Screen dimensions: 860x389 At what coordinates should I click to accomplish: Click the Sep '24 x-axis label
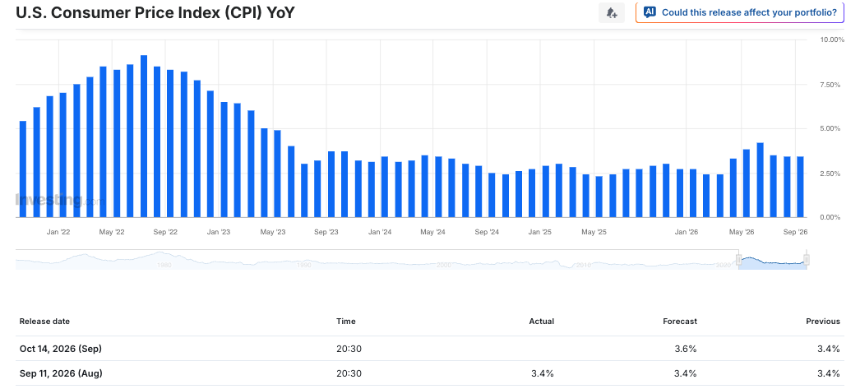tap(487, 232)
